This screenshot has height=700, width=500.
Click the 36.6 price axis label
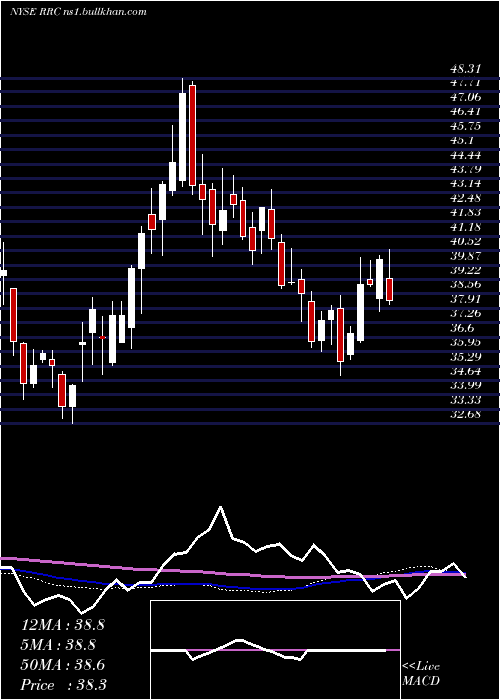pyautogui.click(x=462, y=328)
